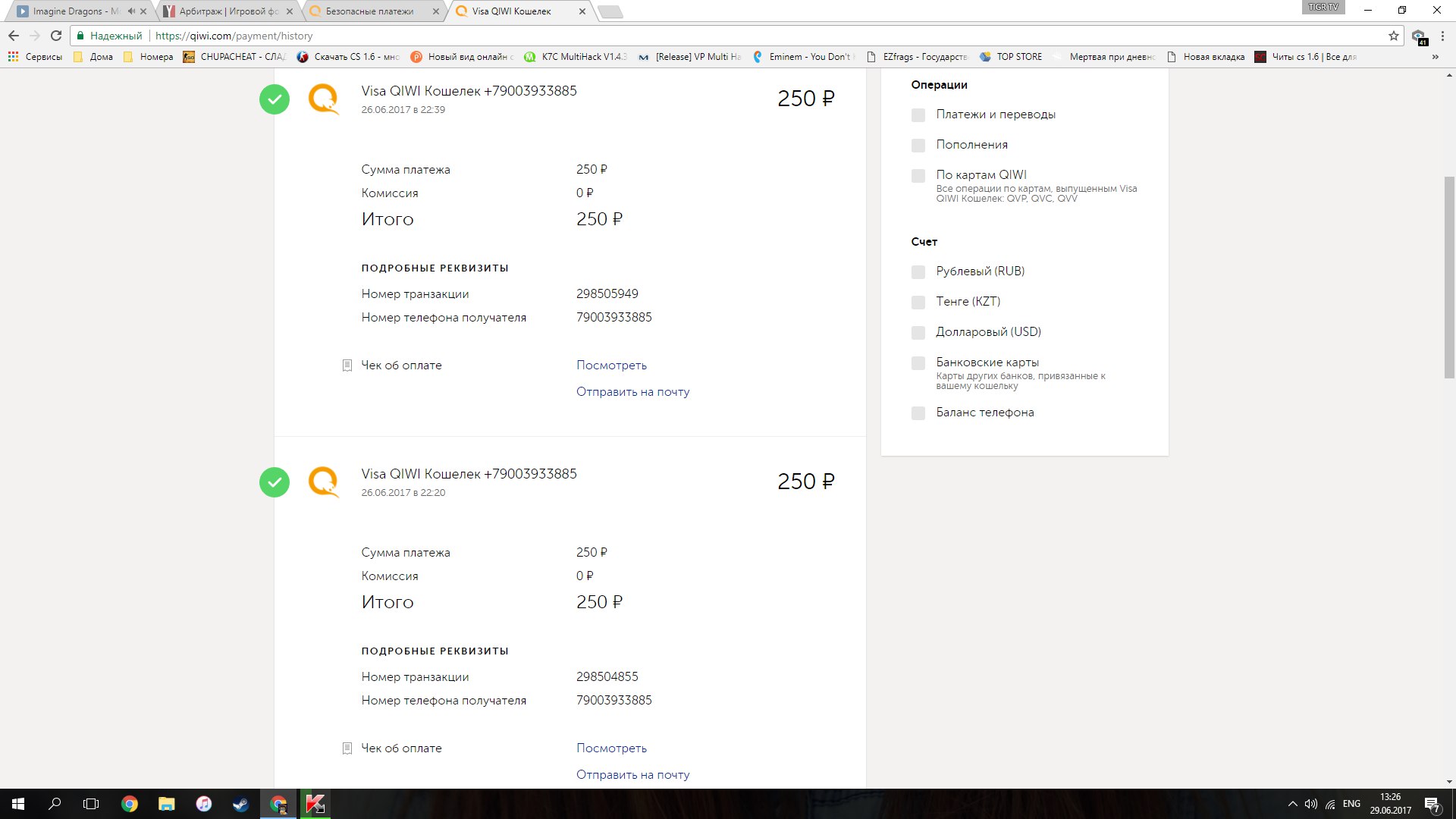
Task: Open Windows search magnifier icon
Action: tap(55, 804)
